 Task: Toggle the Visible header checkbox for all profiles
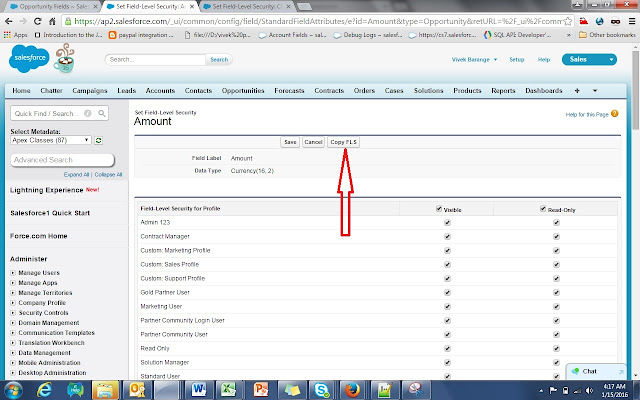click(439, 209)
